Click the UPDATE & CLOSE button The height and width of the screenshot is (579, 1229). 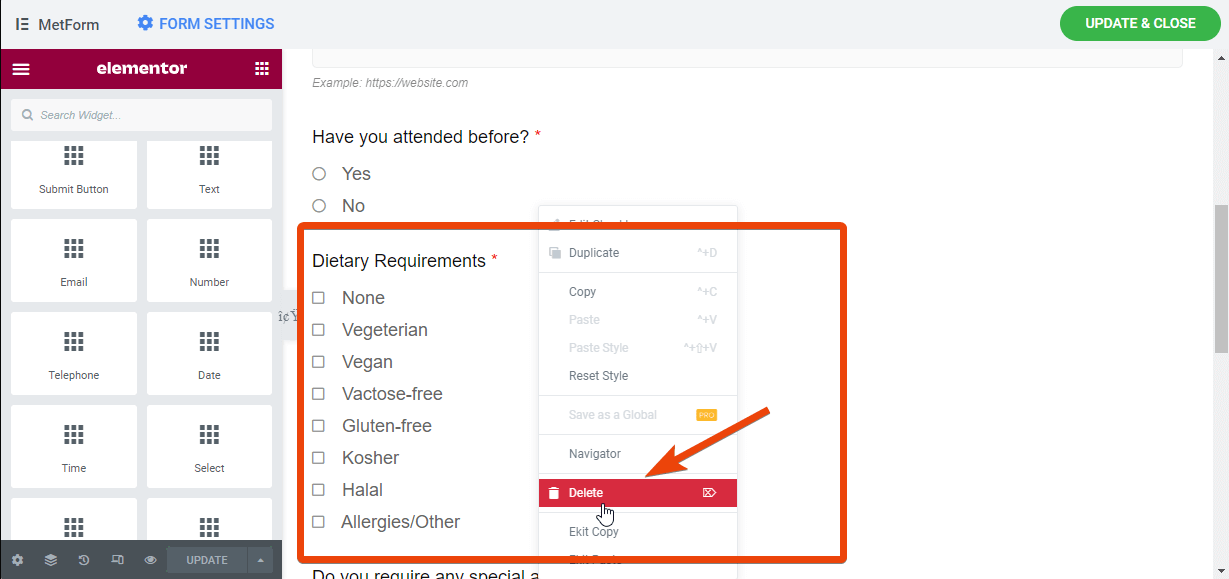click(1140, 23)
